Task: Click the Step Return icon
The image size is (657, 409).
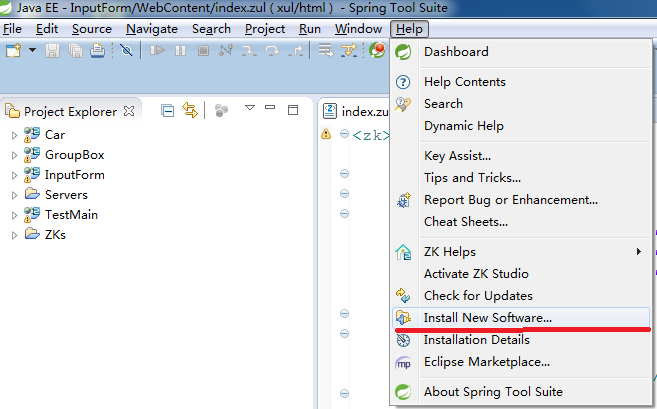Action: (x=296, y=51)
